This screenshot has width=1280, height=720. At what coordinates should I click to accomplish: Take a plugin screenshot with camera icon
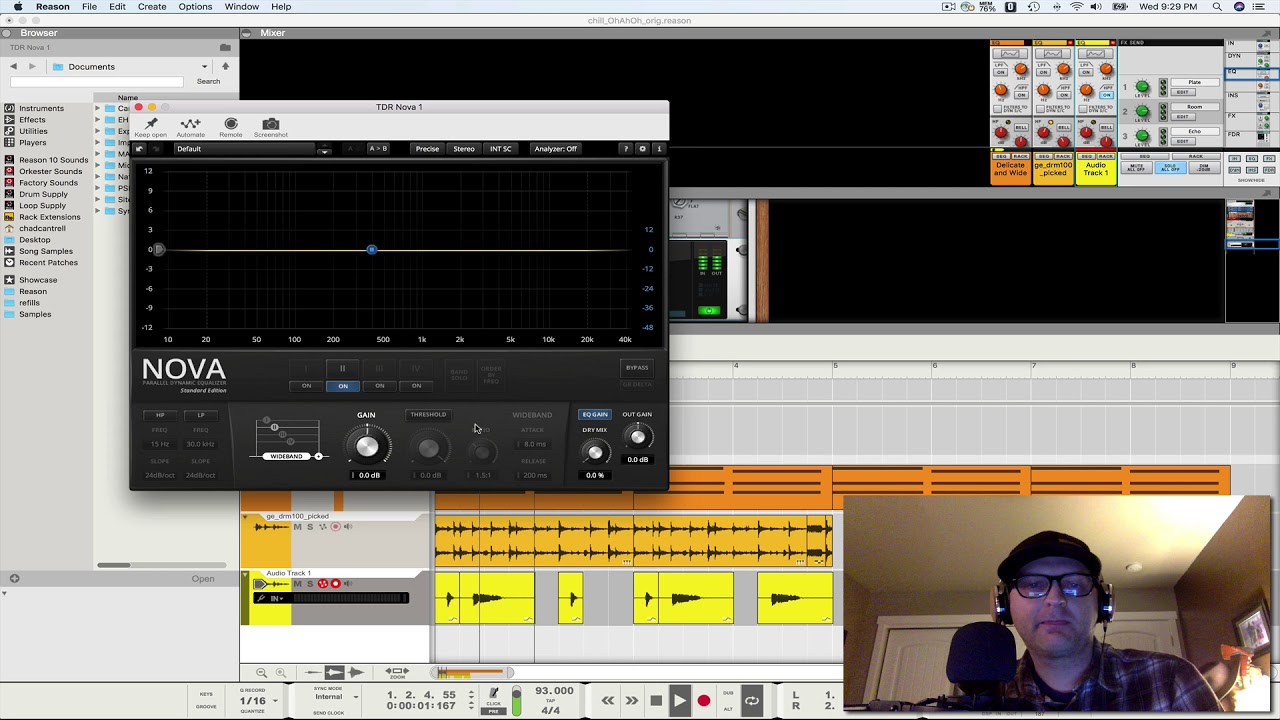(x=271, y=124)
